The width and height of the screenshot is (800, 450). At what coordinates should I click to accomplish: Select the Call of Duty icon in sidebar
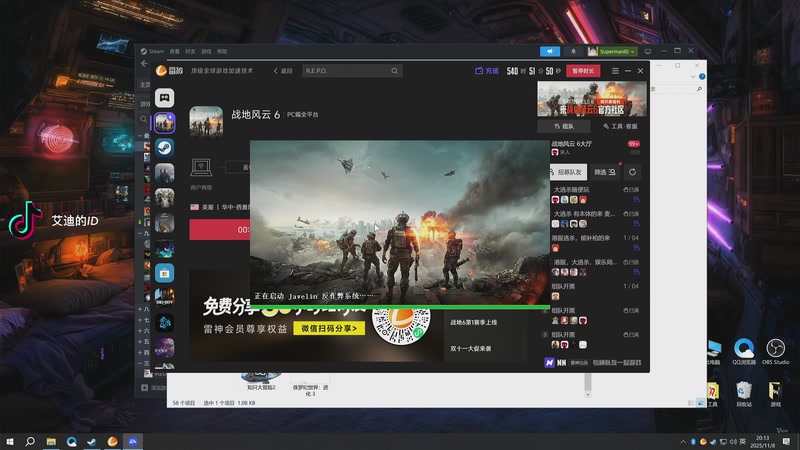164,297
